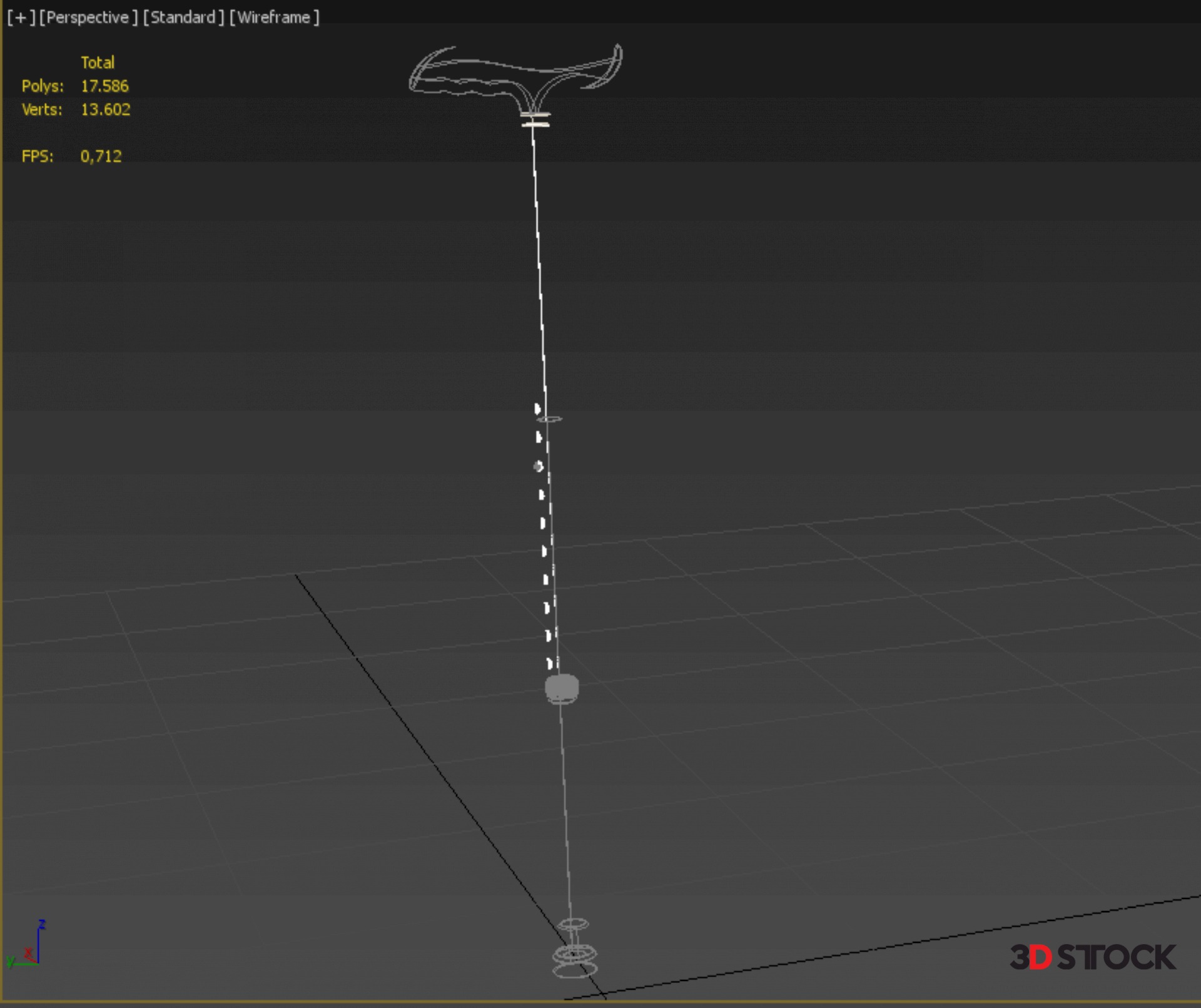Open the [+] viewport general menu
The height and width of the screenshot is (1008, 1201).
(x=21, y=18)
